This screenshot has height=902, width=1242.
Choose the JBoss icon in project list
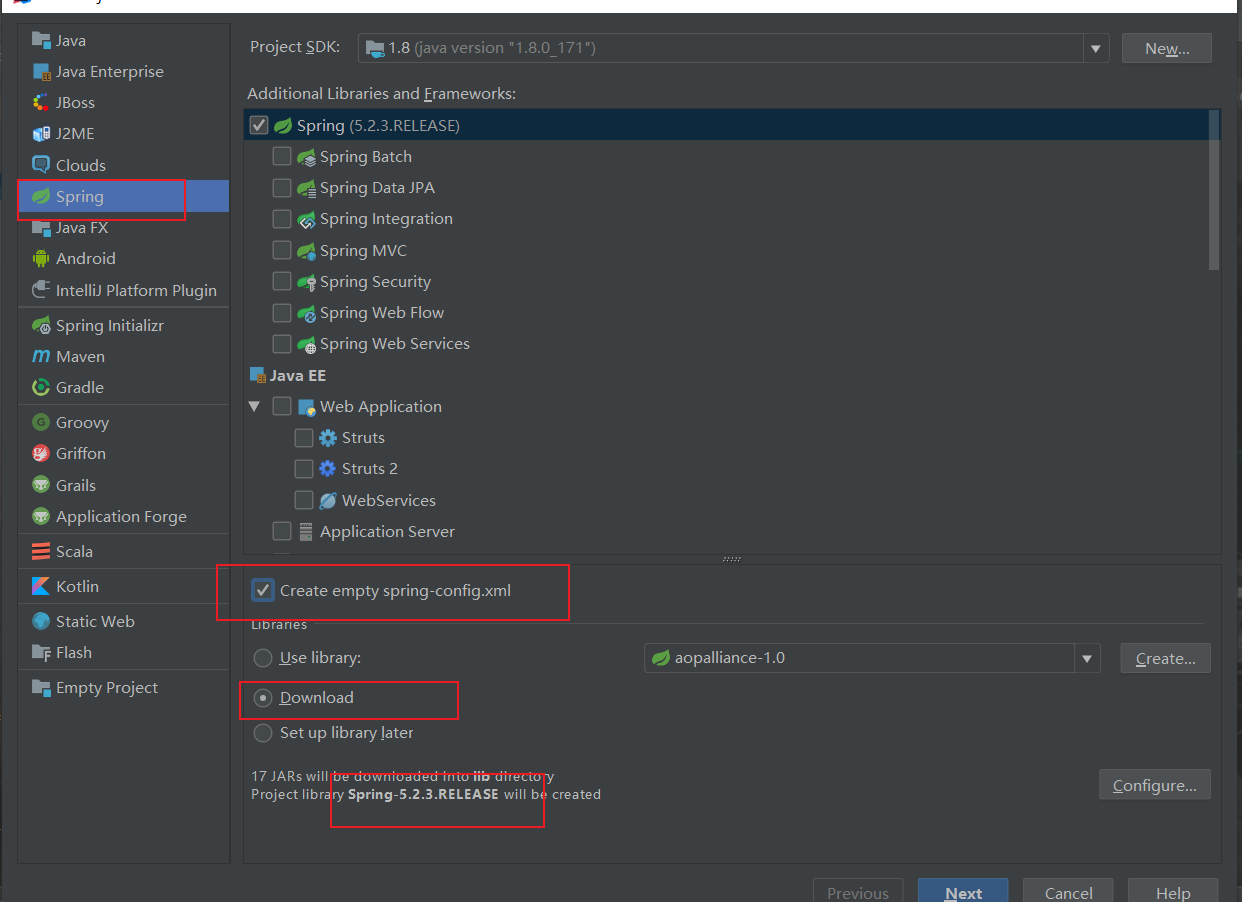pyautogui.click(x=41, y=102)
